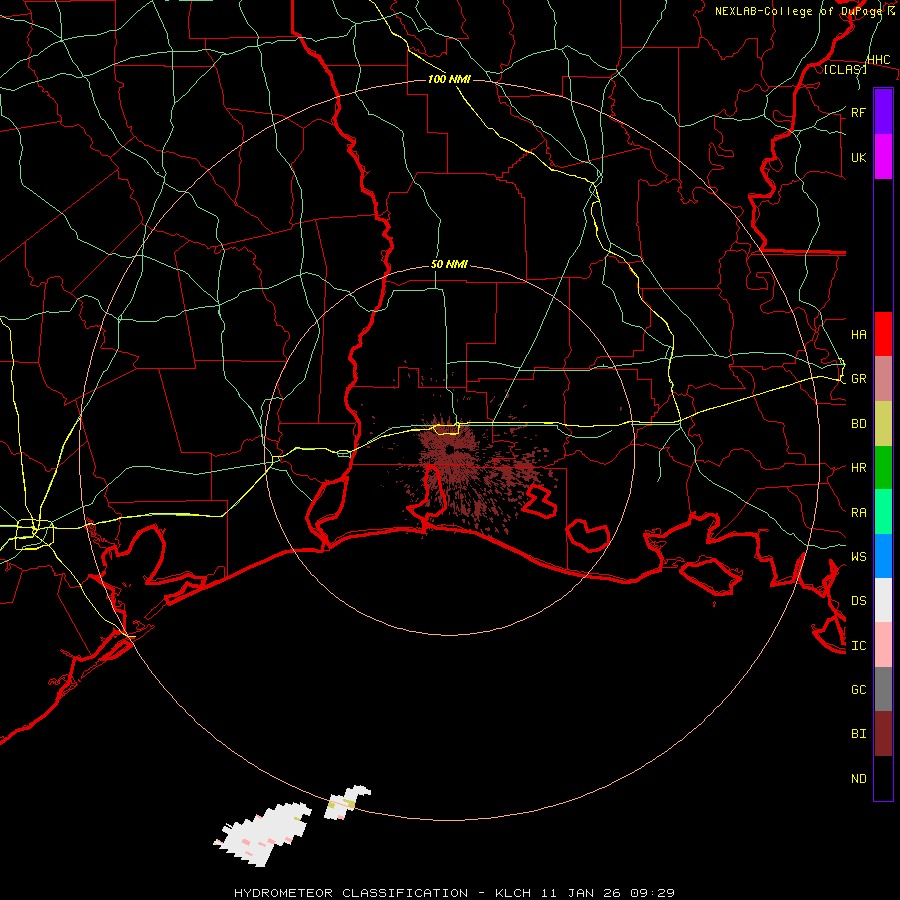Viewport: 900px width, 900px height.
Task: Click the NEXLAB-College of DuPage credit
Action: [x=805, y=11]
